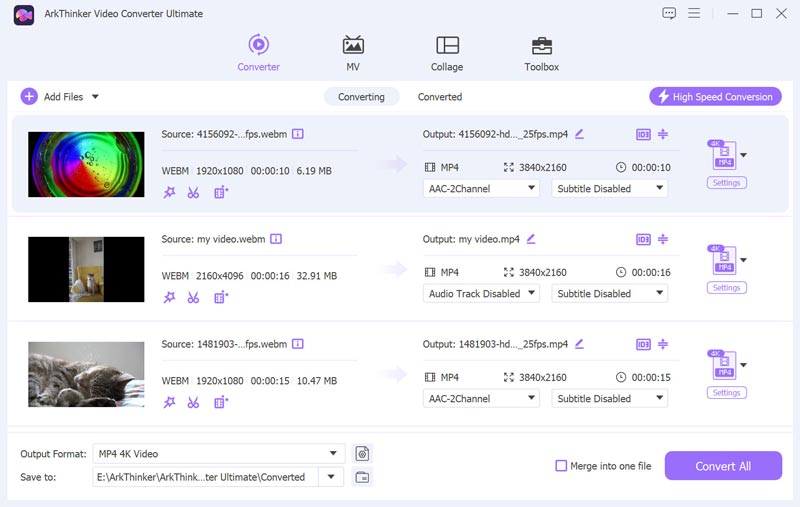
Task: Expand the Add Files dropdown arrow
Action: (95, 96)
